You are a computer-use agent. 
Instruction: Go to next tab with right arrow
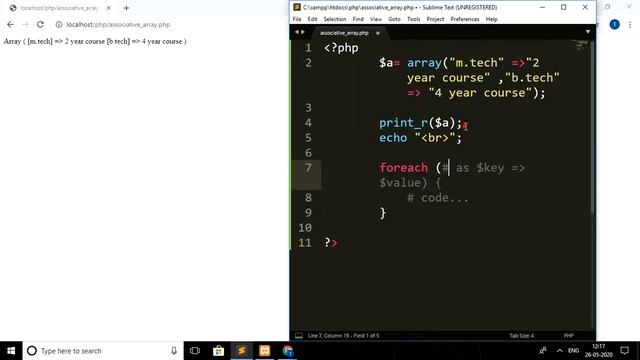(x=302, y=32)
